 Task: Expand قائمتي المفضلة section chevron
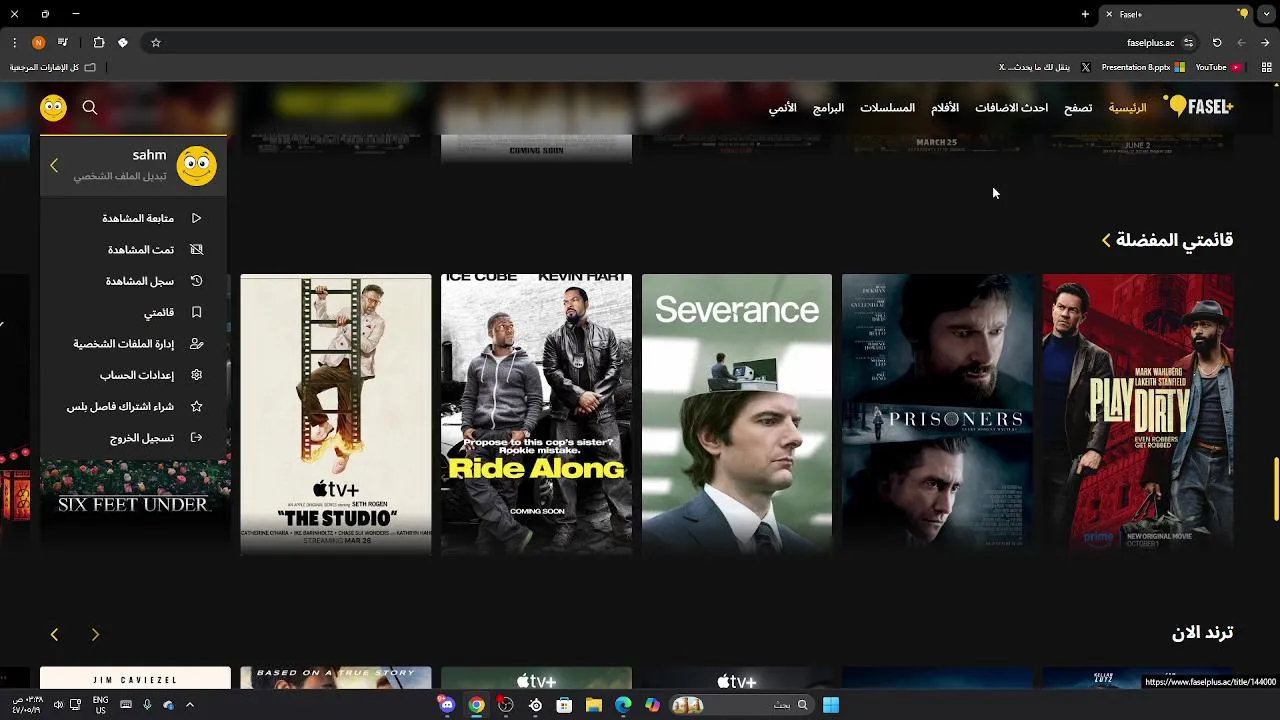click(1106, 240)
